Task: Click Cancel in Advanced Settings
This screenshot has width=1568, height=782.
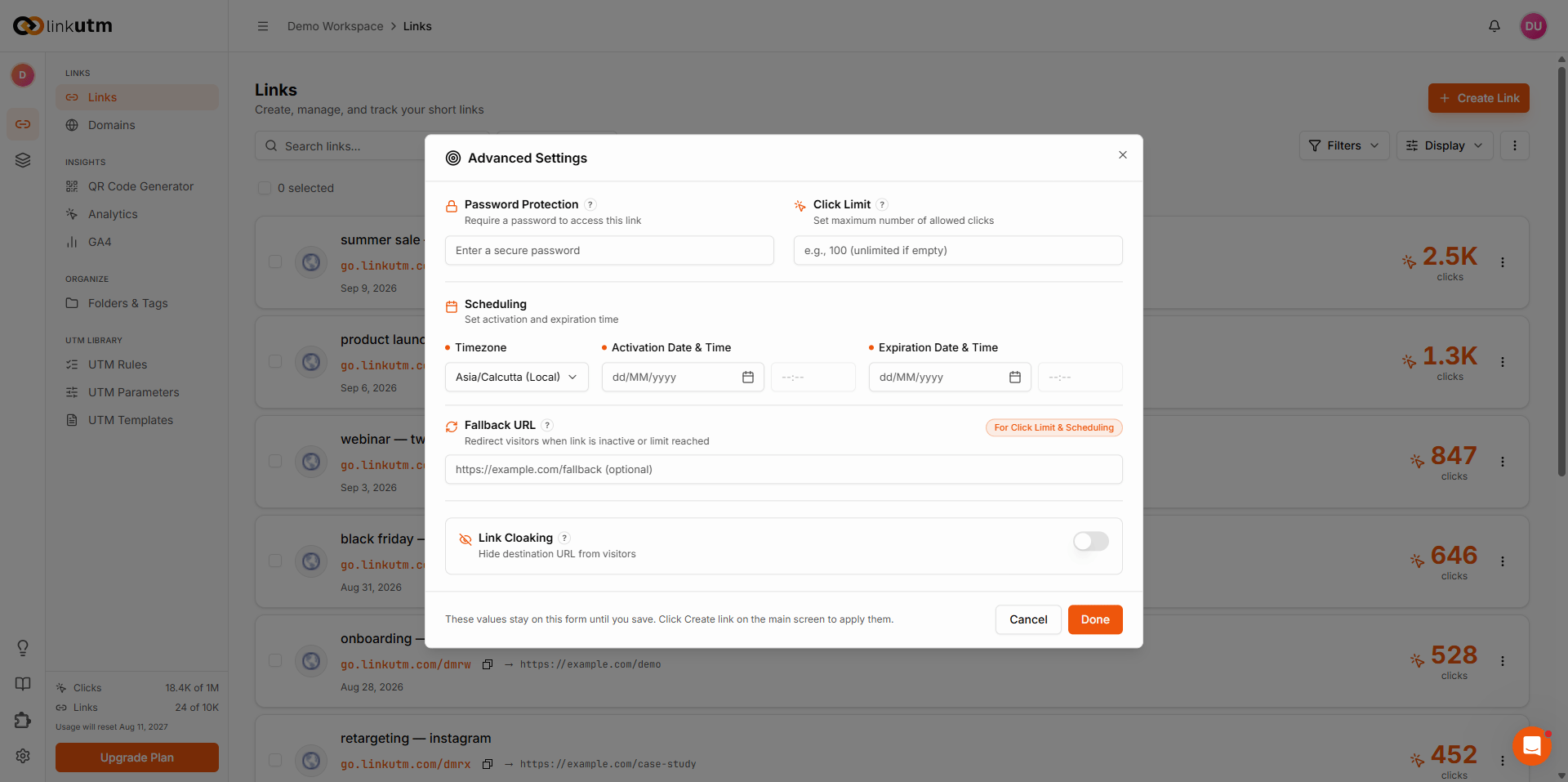Action: 1028,620
